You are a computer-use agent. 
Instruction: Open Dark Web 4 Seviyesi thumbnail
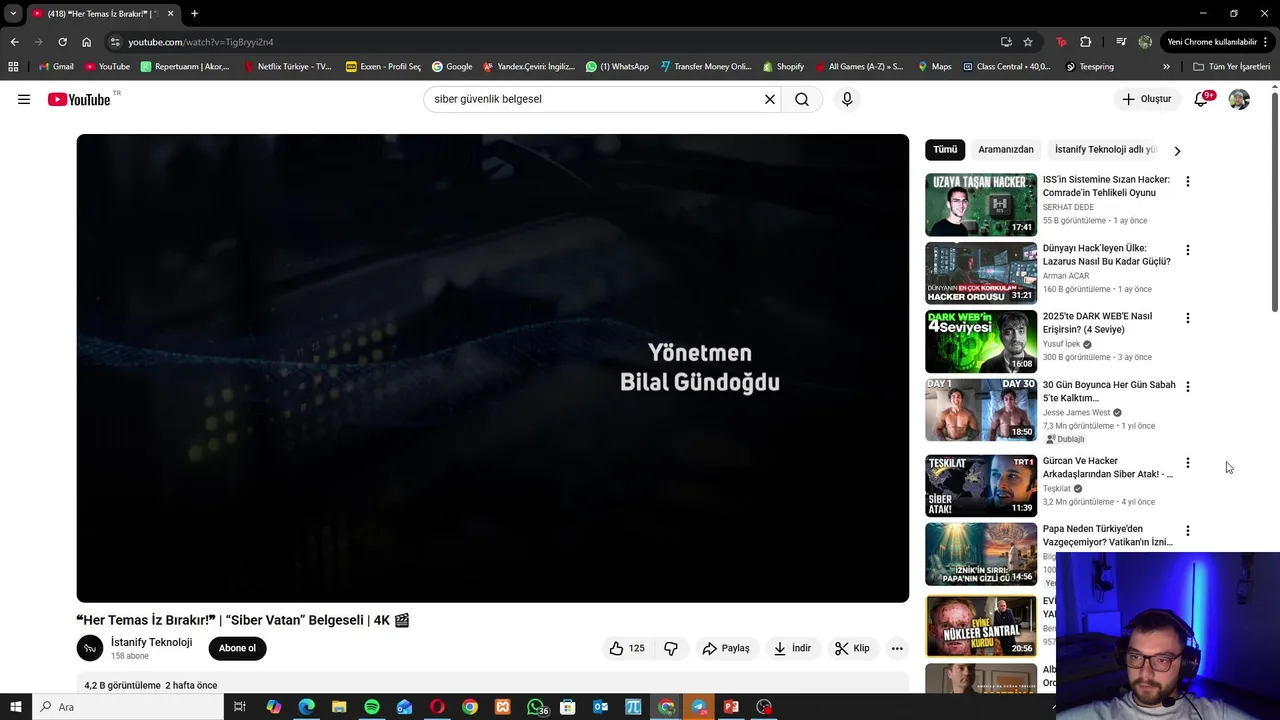(x=981, y=341)
